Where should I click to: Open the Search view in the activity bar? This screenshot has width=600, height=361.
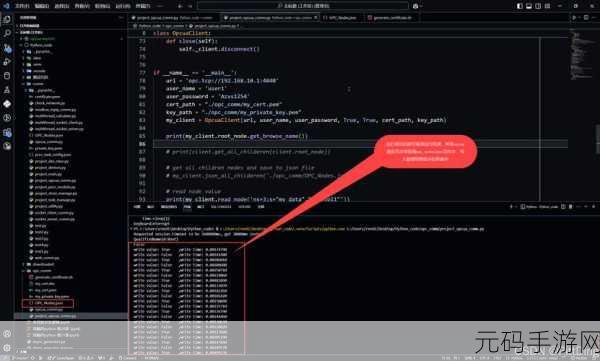tap(7, 33)
